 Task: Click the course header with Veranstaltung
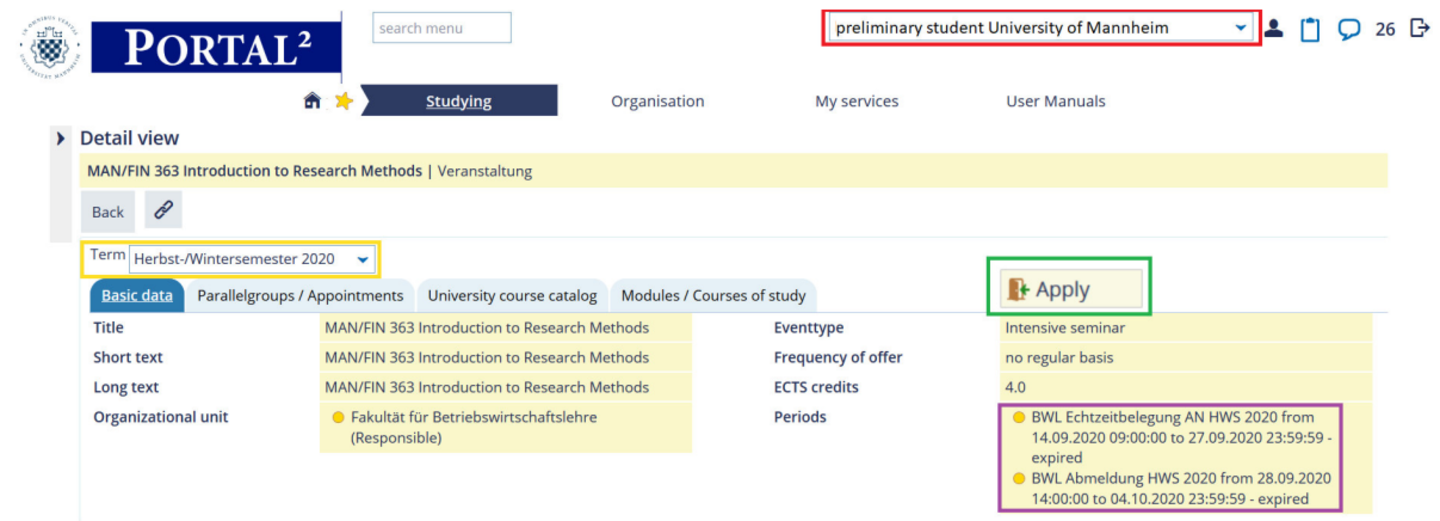(734, 171)
